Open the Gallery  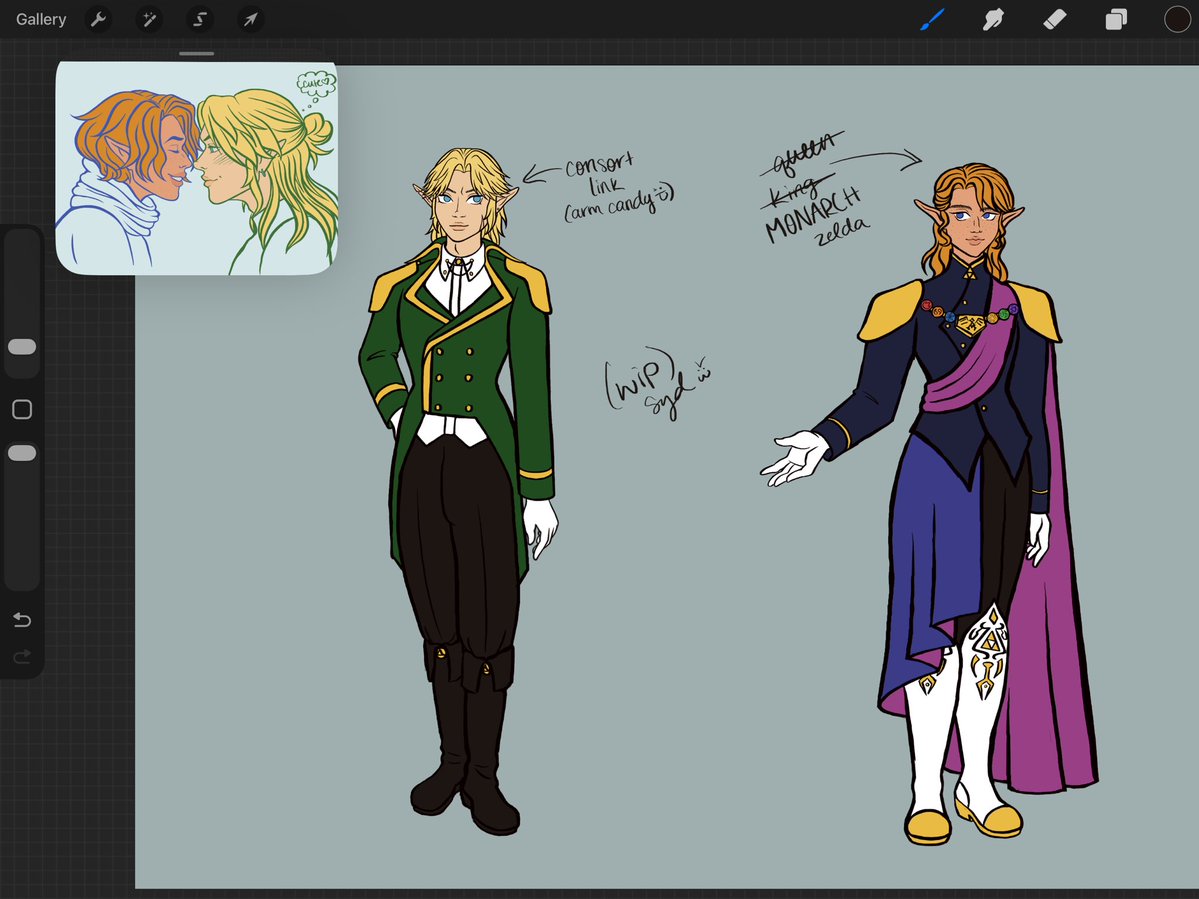tap(41, 19)
